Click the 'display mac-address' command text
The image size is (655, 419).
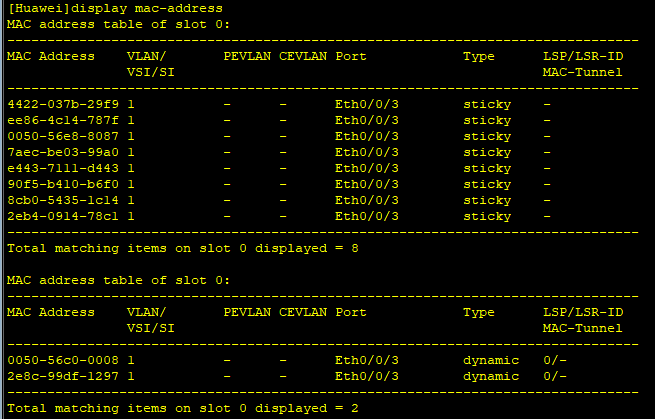[x=147, y=9]
